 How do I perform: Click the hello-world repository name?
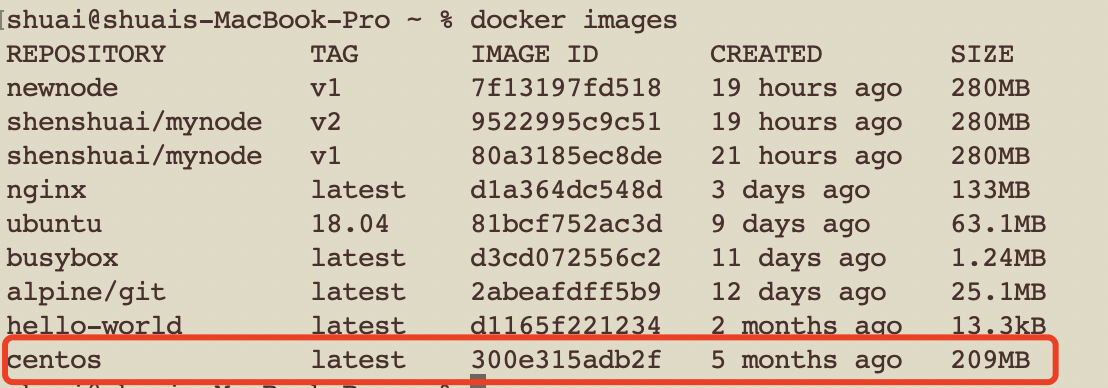coord(94,326)
